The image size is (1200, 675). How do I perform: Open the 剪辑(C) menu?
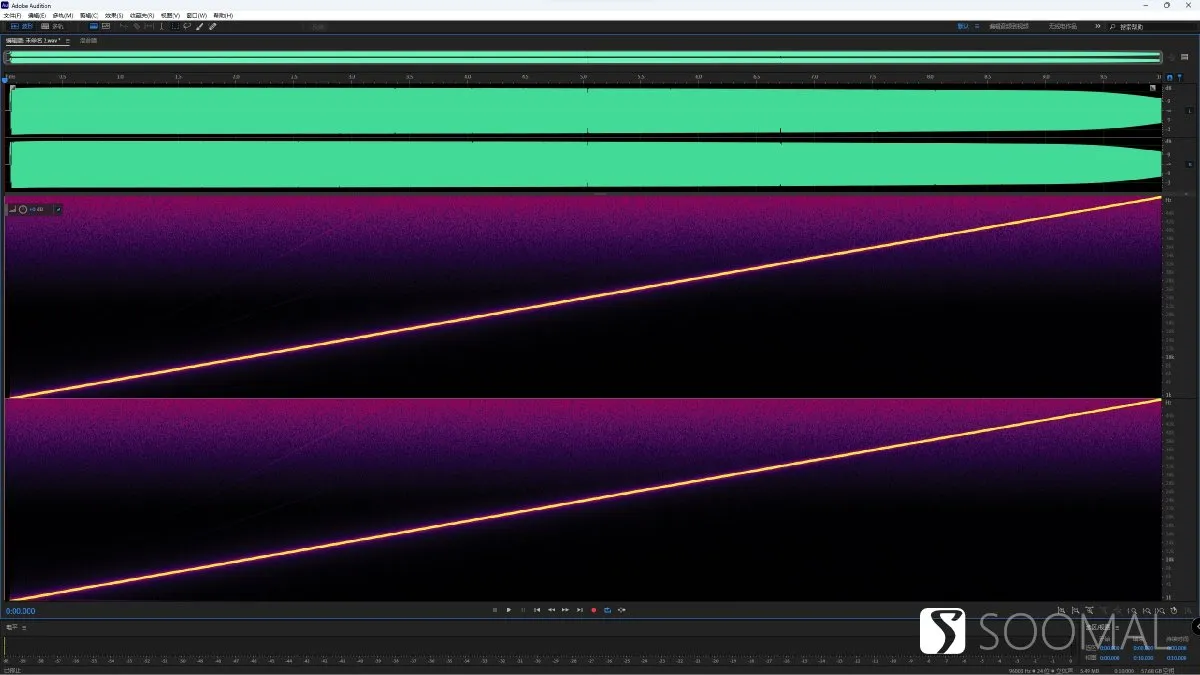(89, 15)
